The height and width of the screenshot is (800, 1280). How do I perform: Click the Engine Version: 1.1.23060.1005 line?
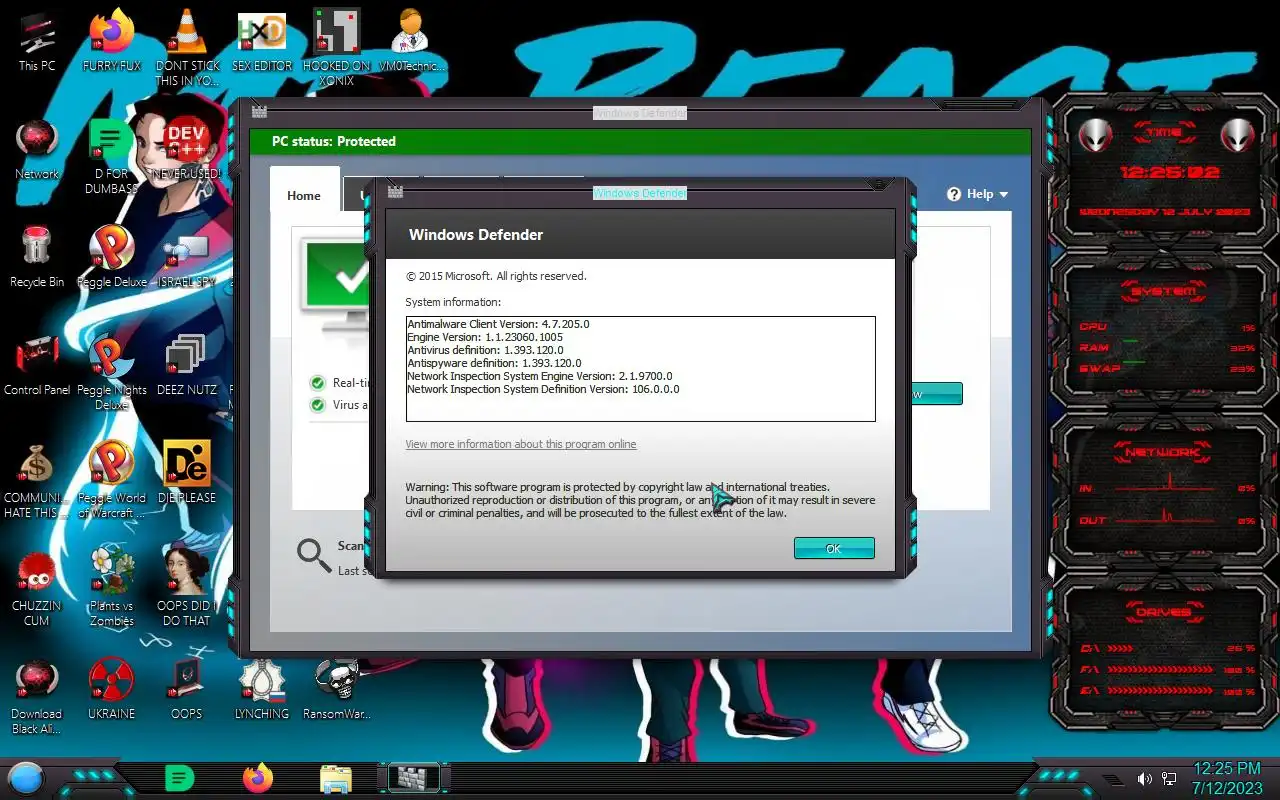pos(485,337)
